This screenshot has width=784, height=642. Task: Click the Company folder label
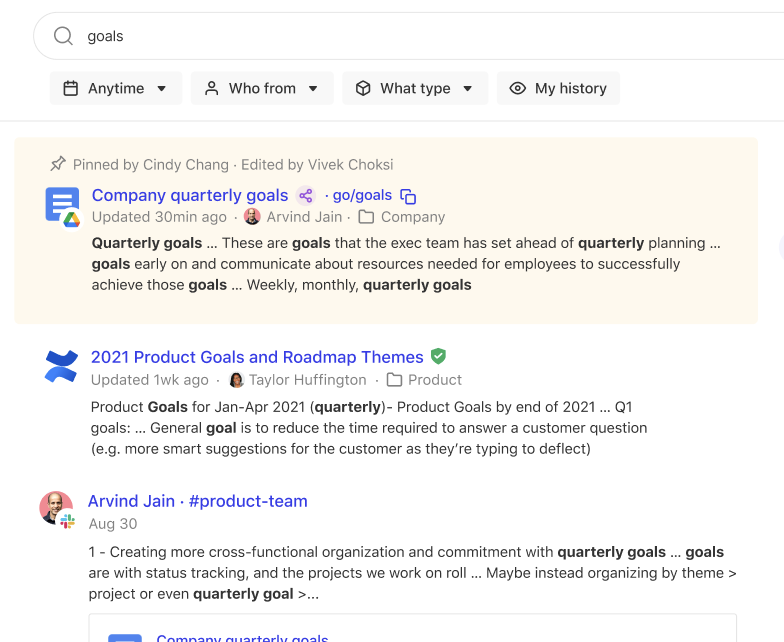[x=413, y=217]
